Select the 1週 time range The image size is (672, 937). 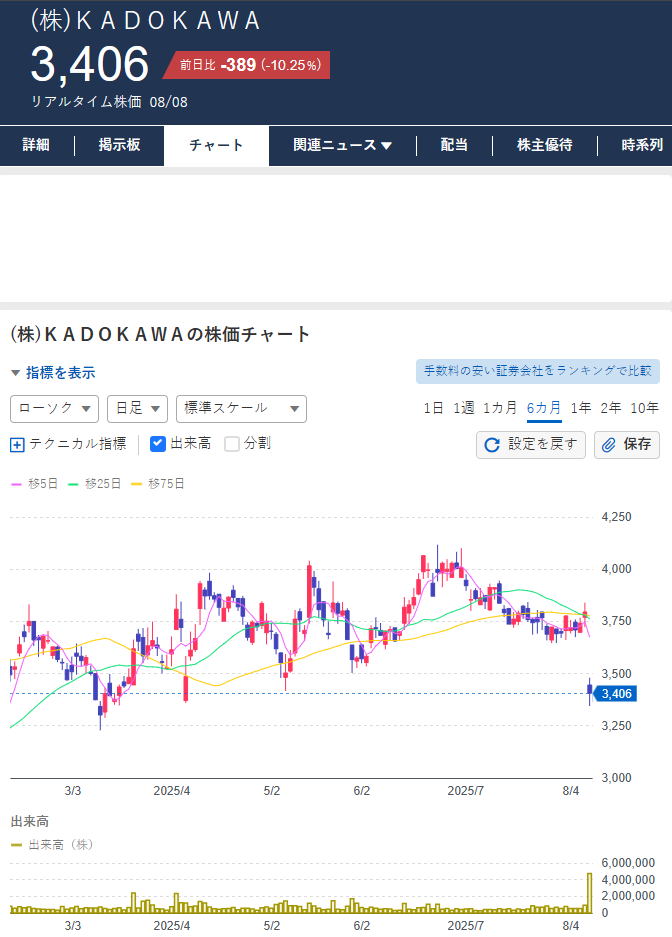click(x=464, y=408)
